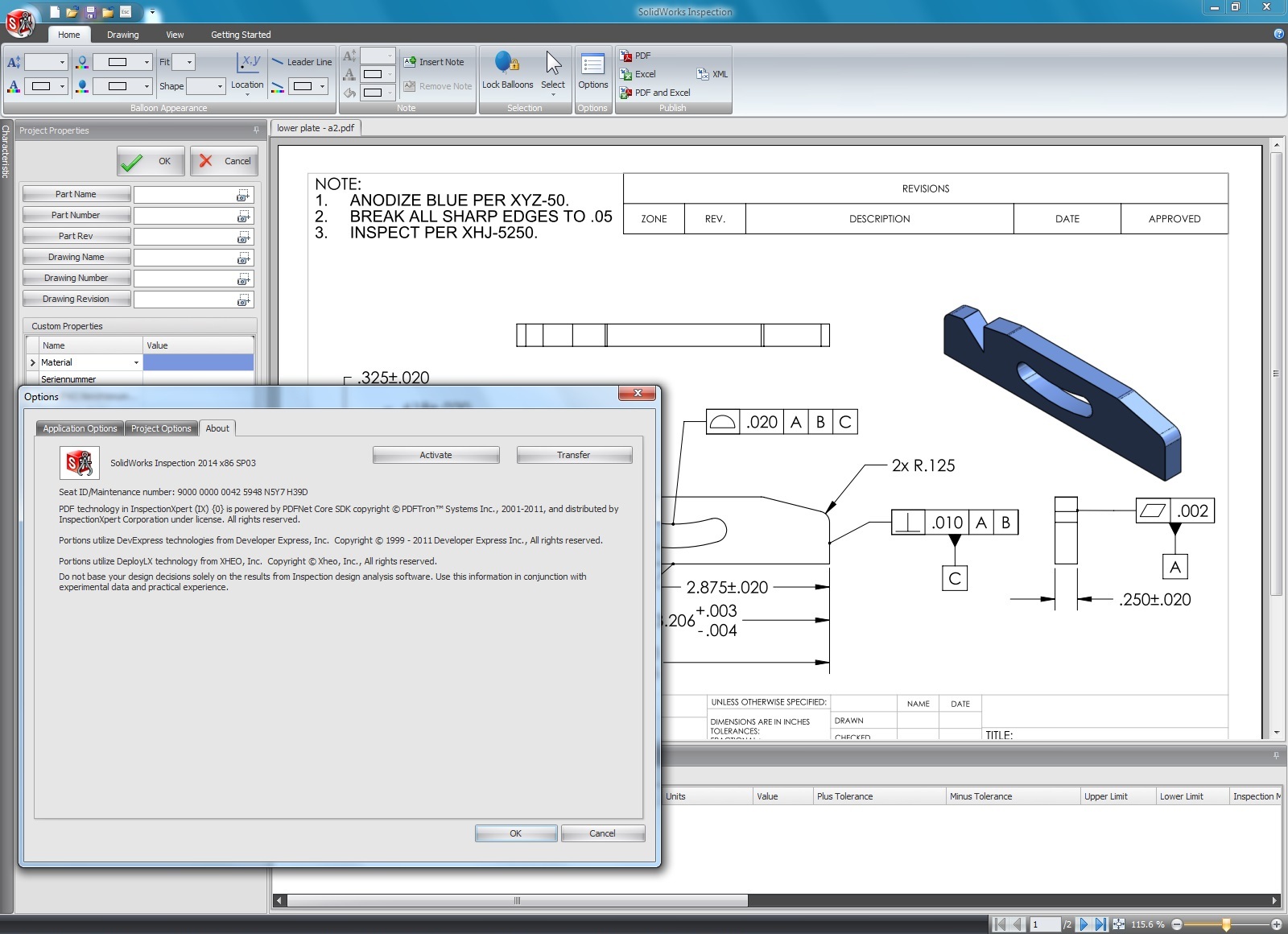Publish report to XML

tap(712, 74)
